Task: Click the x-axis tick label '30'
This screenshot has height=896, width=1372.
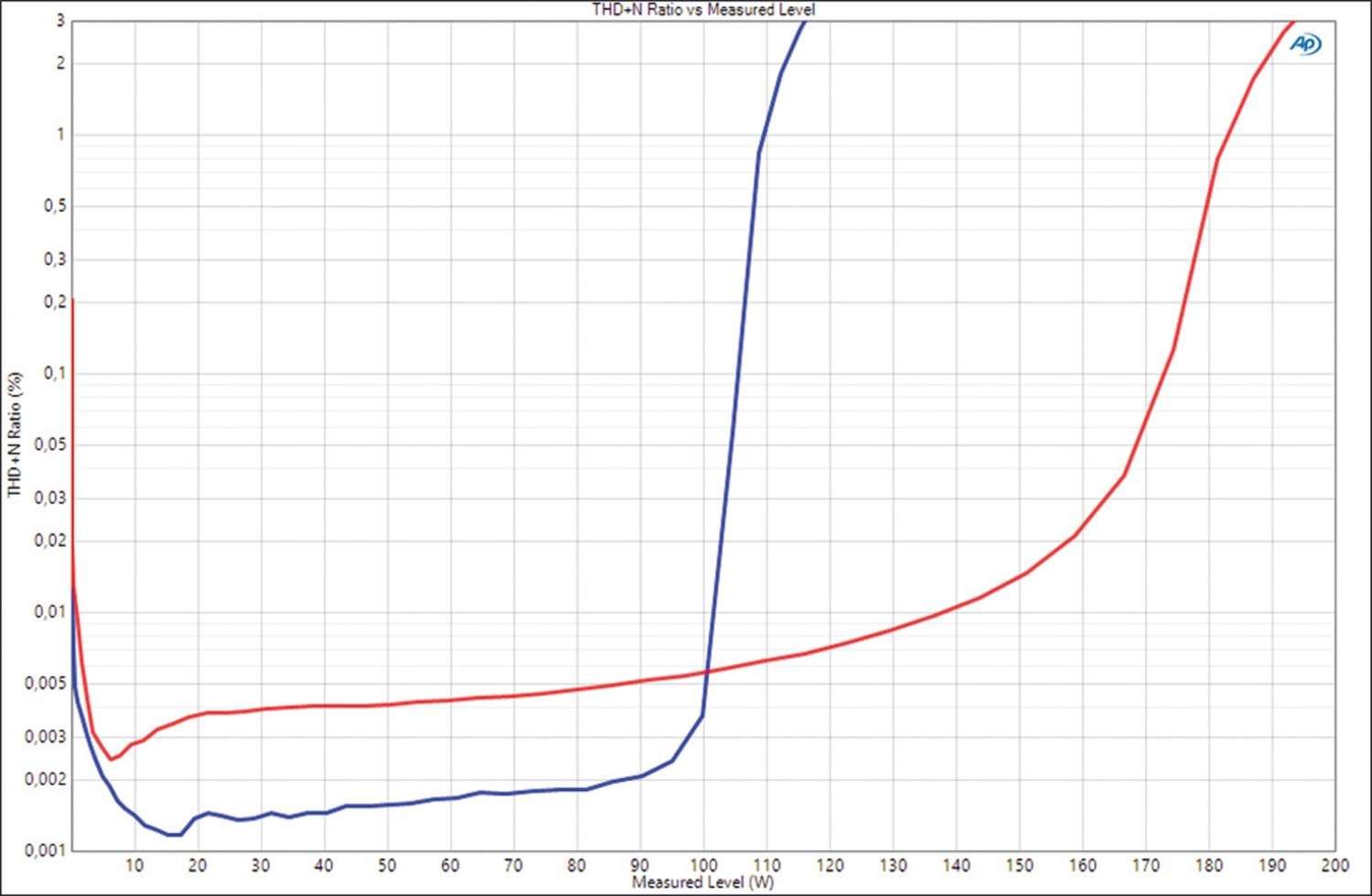Action: coord(261,865)
